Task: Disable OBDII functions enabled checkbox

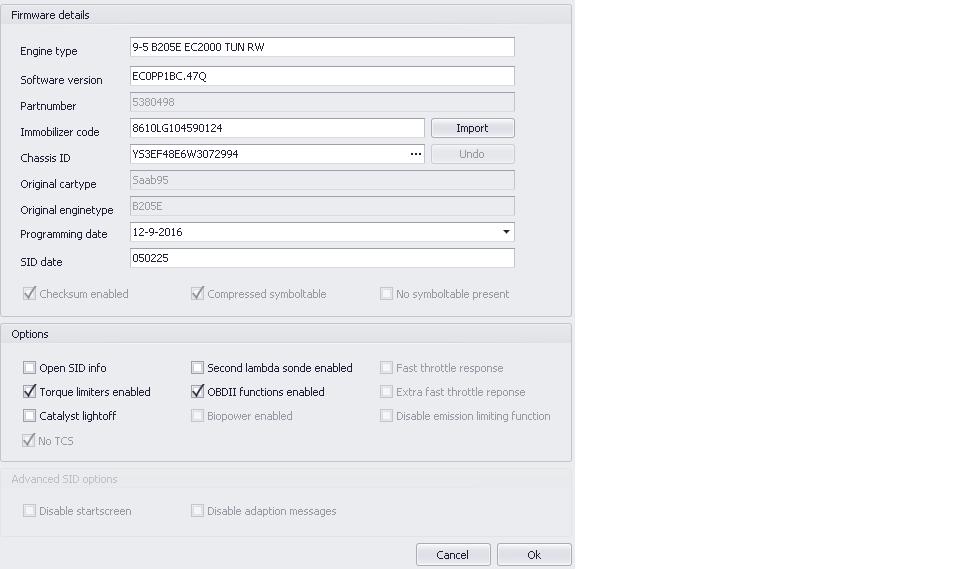Action: pyautogui.click(x=198, y=392)
